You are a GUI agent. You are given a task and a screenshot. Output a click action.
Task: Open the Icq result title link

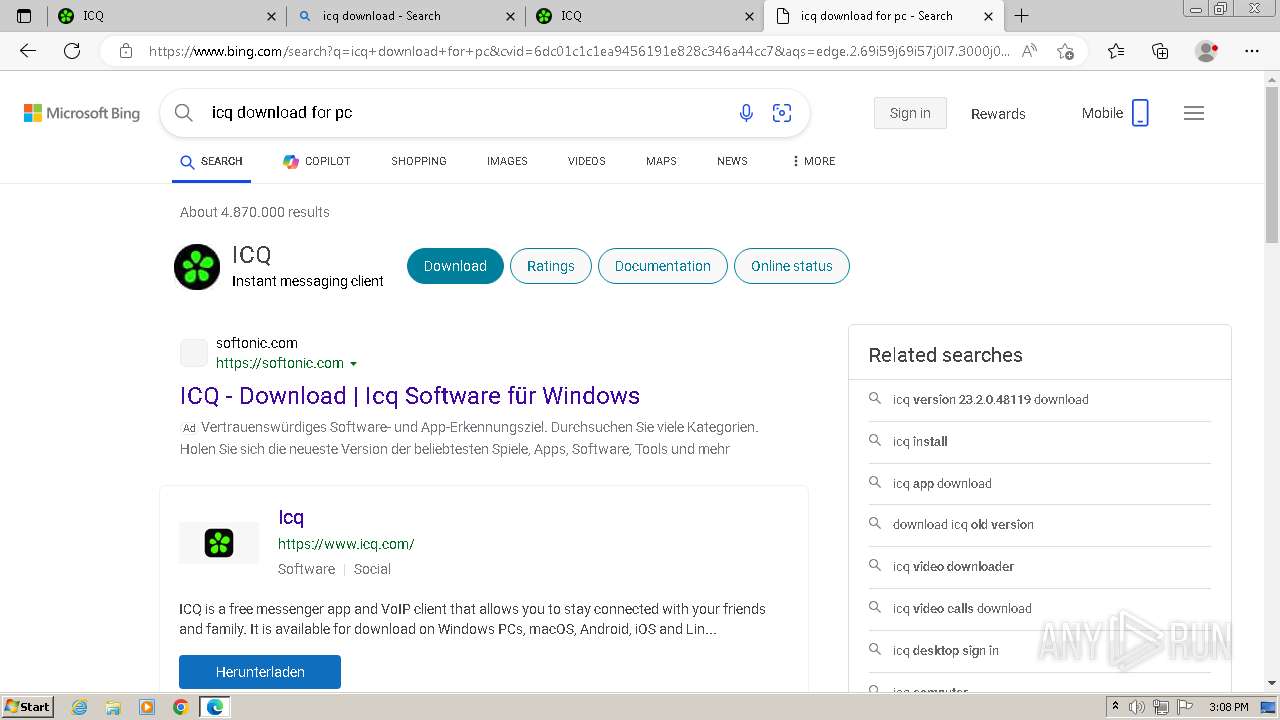pyautogui.click(x=291, y=517)
